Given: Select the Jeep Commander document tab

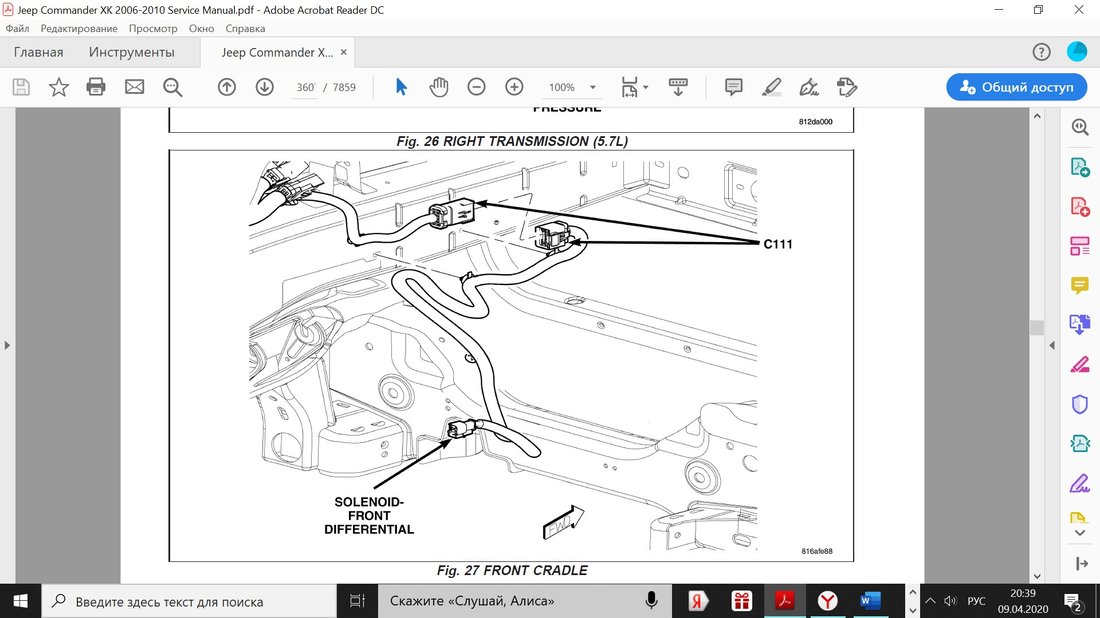Looking at the screenshot, I should pos(277,52).
